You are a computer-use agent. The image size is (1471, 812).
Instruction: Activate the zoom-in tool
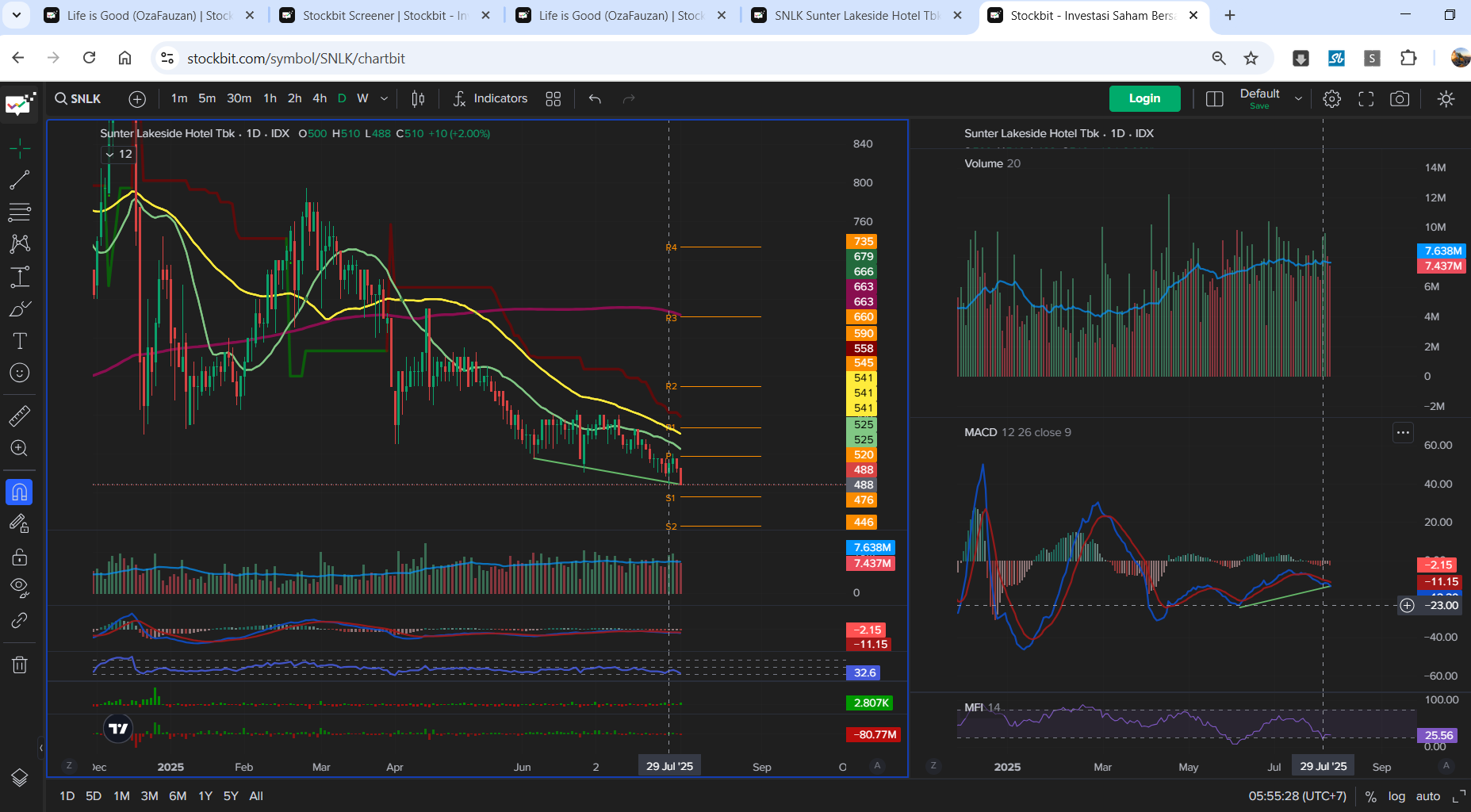point(20,448)
